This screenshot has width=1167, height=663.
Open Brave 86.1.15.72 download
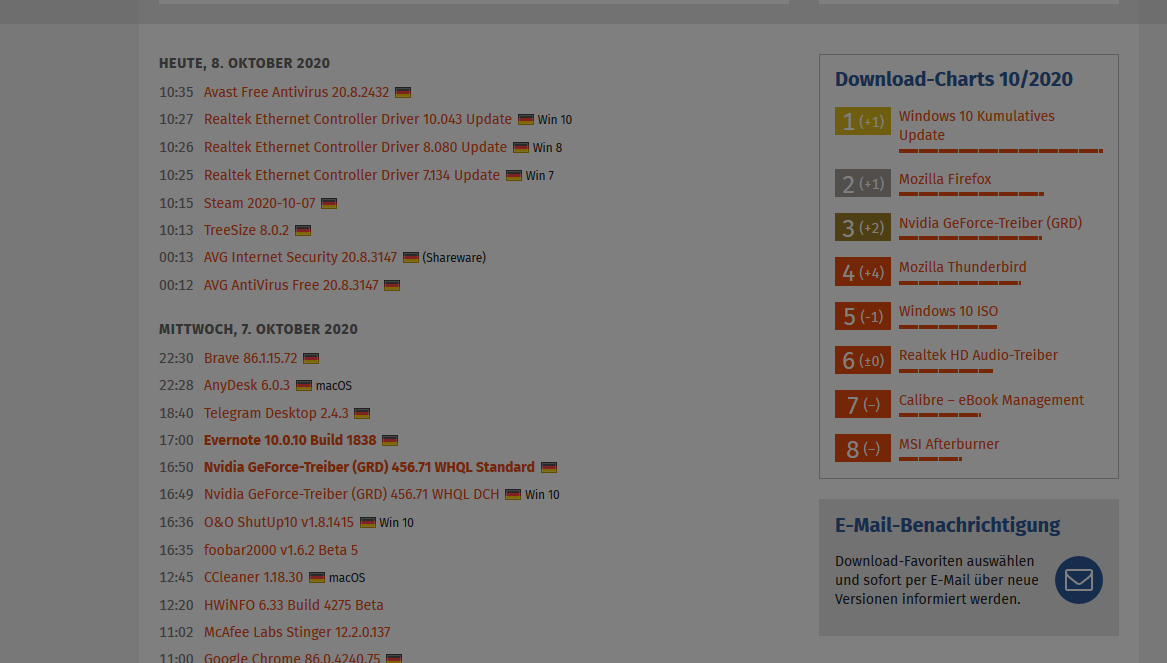click(x=250, y=359)
